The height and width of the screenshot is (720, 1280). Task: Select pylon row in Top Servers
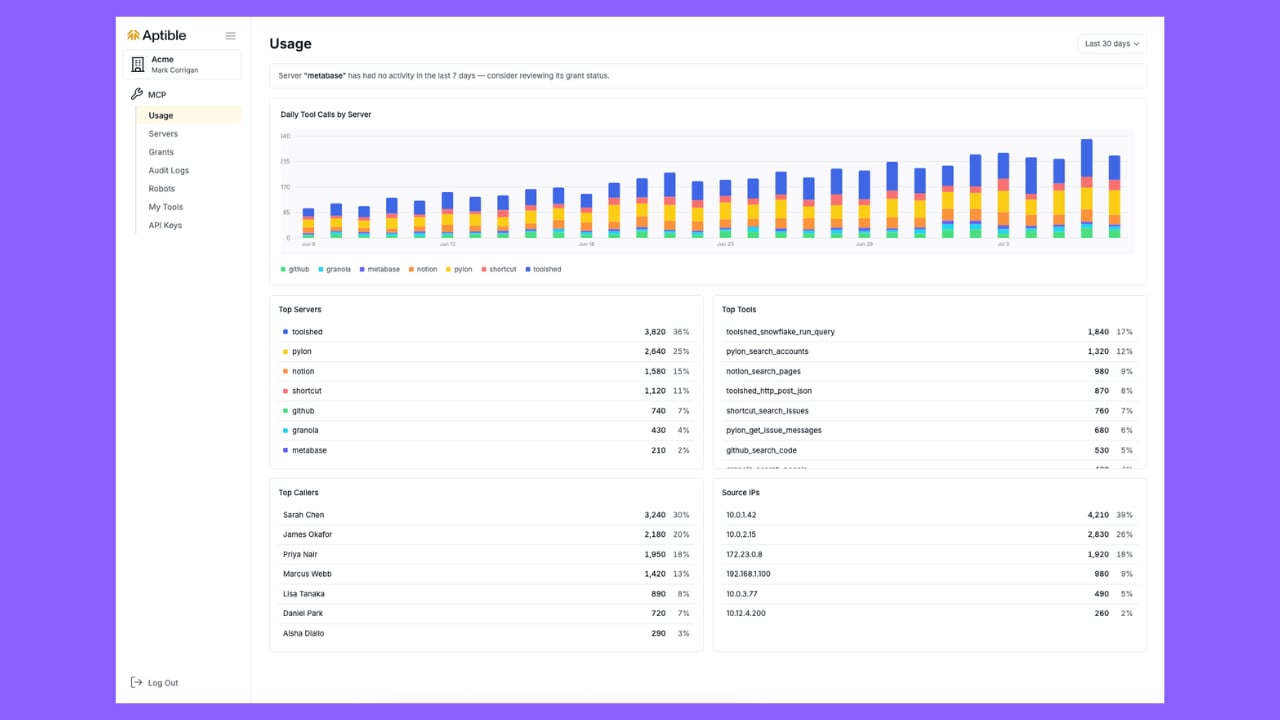click(x=486, y=352)
